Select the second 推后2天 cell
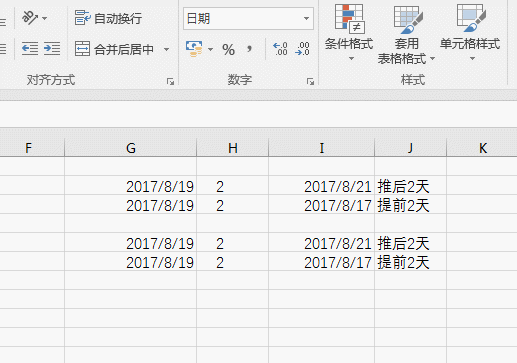517x363 pixels. click(x=410, y=243)
